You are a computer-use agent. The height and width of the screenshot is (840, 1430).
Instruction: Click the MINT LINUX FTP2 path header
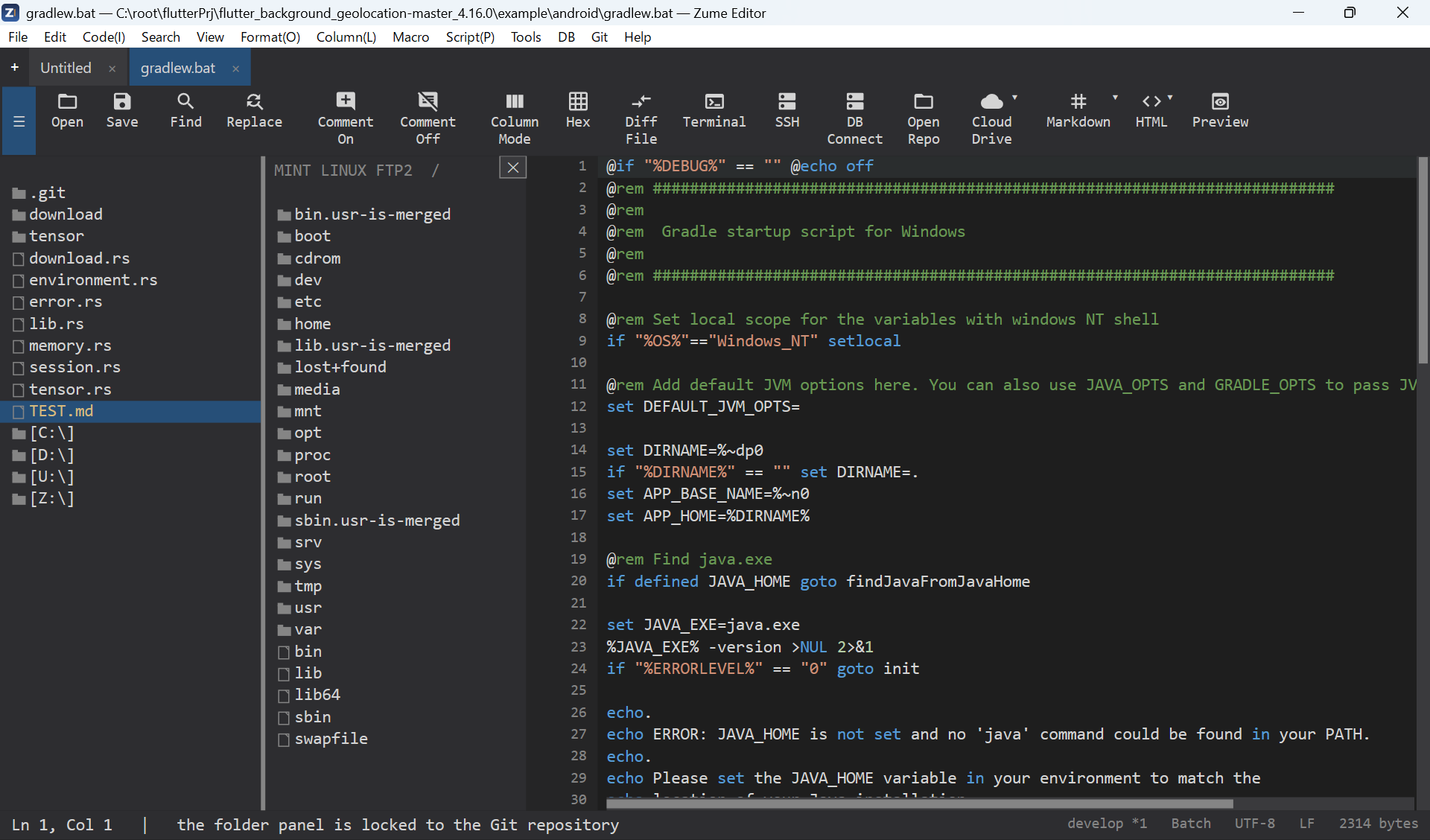pyautogui.click(x=356, y=171)
